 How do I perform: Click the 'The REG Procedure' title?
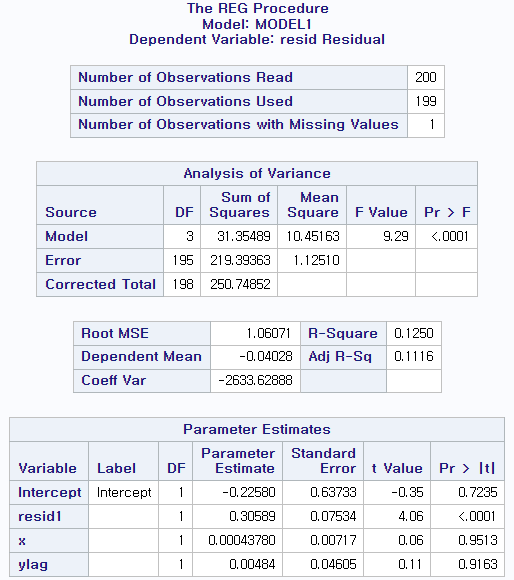click(x=257, y=8)
